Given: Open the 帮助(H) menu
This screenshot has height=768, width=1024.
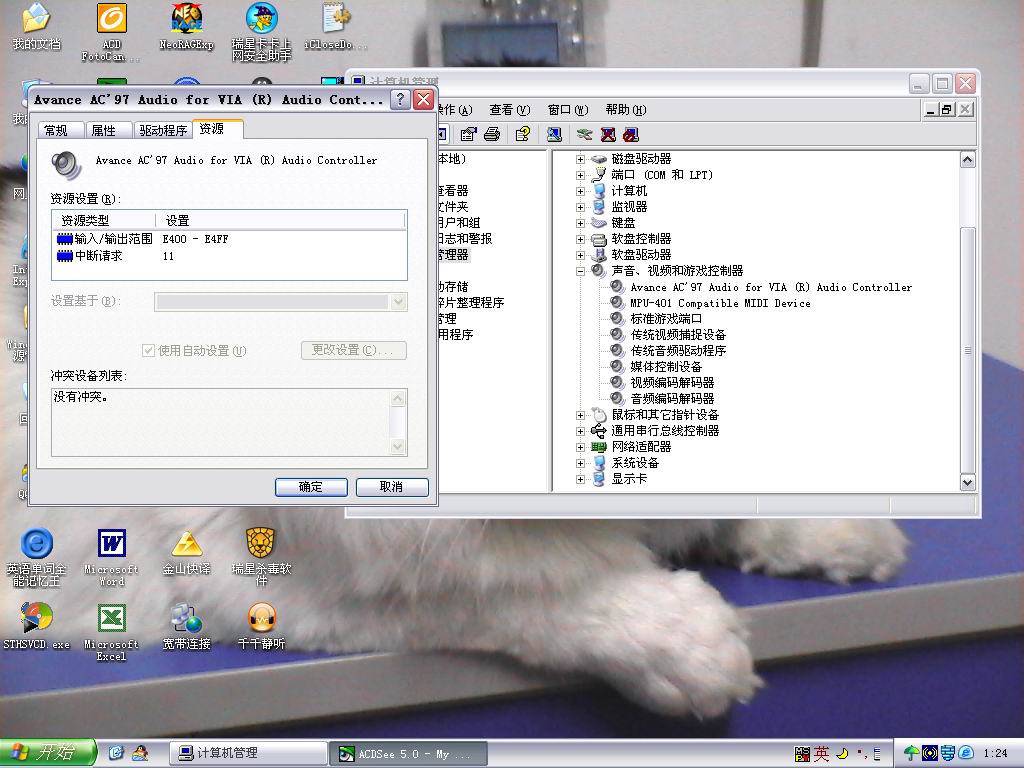Looking at the screenshot, I should pyautogui.click(x=626, y=110).
